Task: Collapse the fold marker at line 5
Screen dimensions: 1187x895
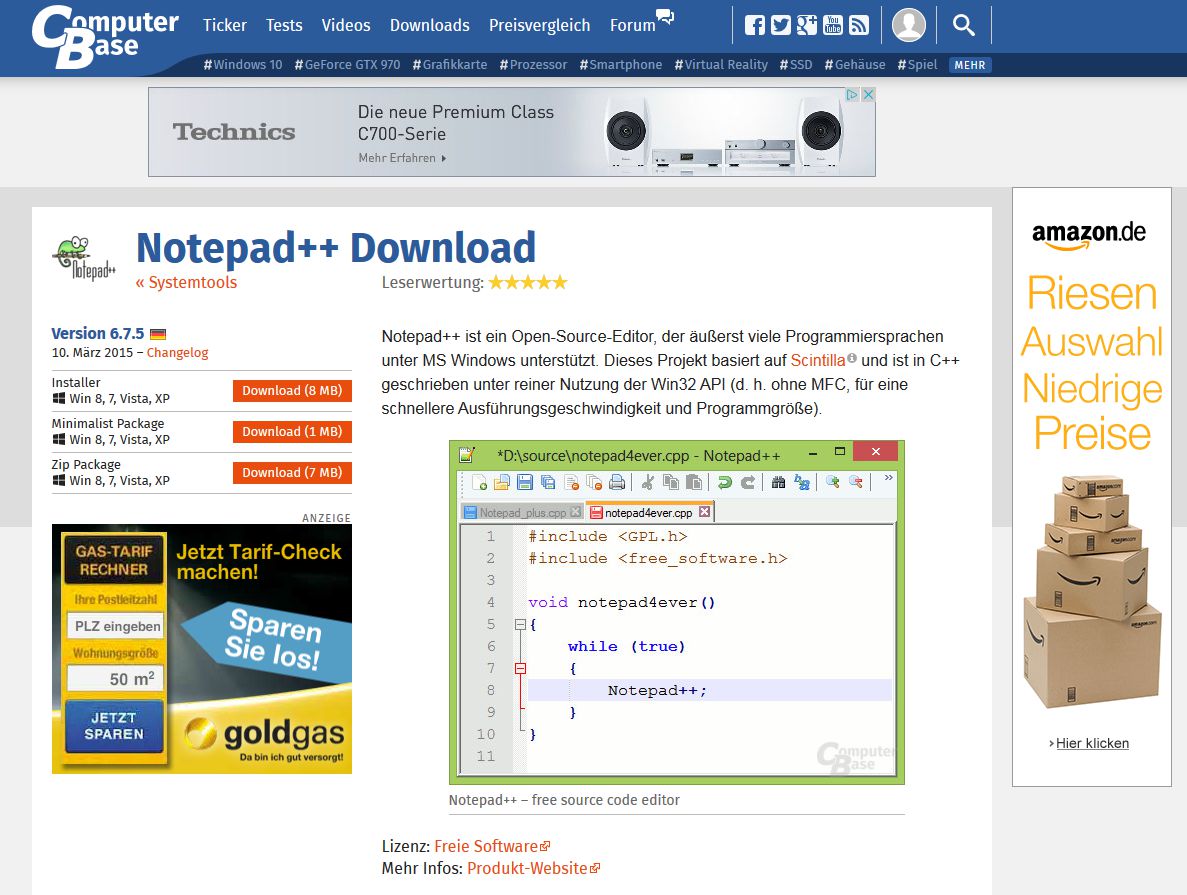Action: (520, 625)
